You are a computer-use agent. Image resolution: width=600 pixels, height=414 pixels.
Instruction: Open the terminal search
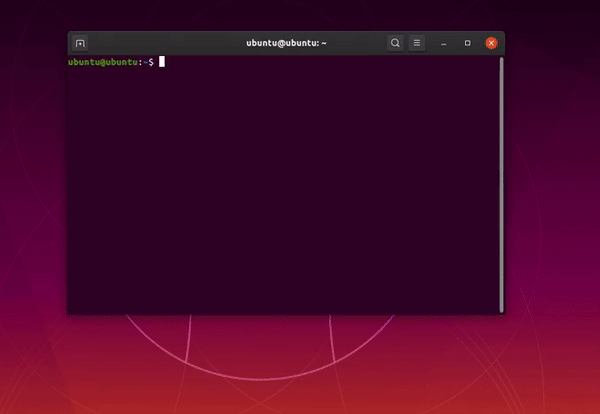(x=395, y=43)
